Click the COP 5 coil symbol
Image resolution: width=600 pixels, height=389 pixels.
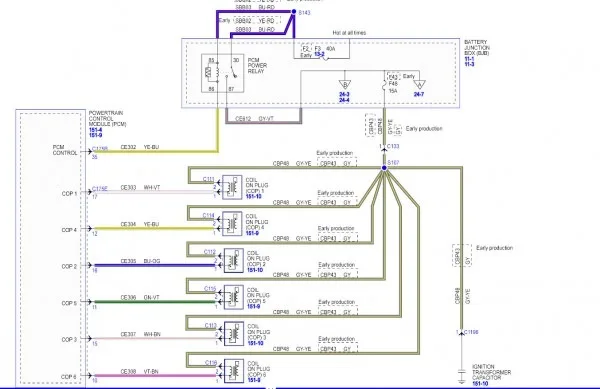point(233,297)
